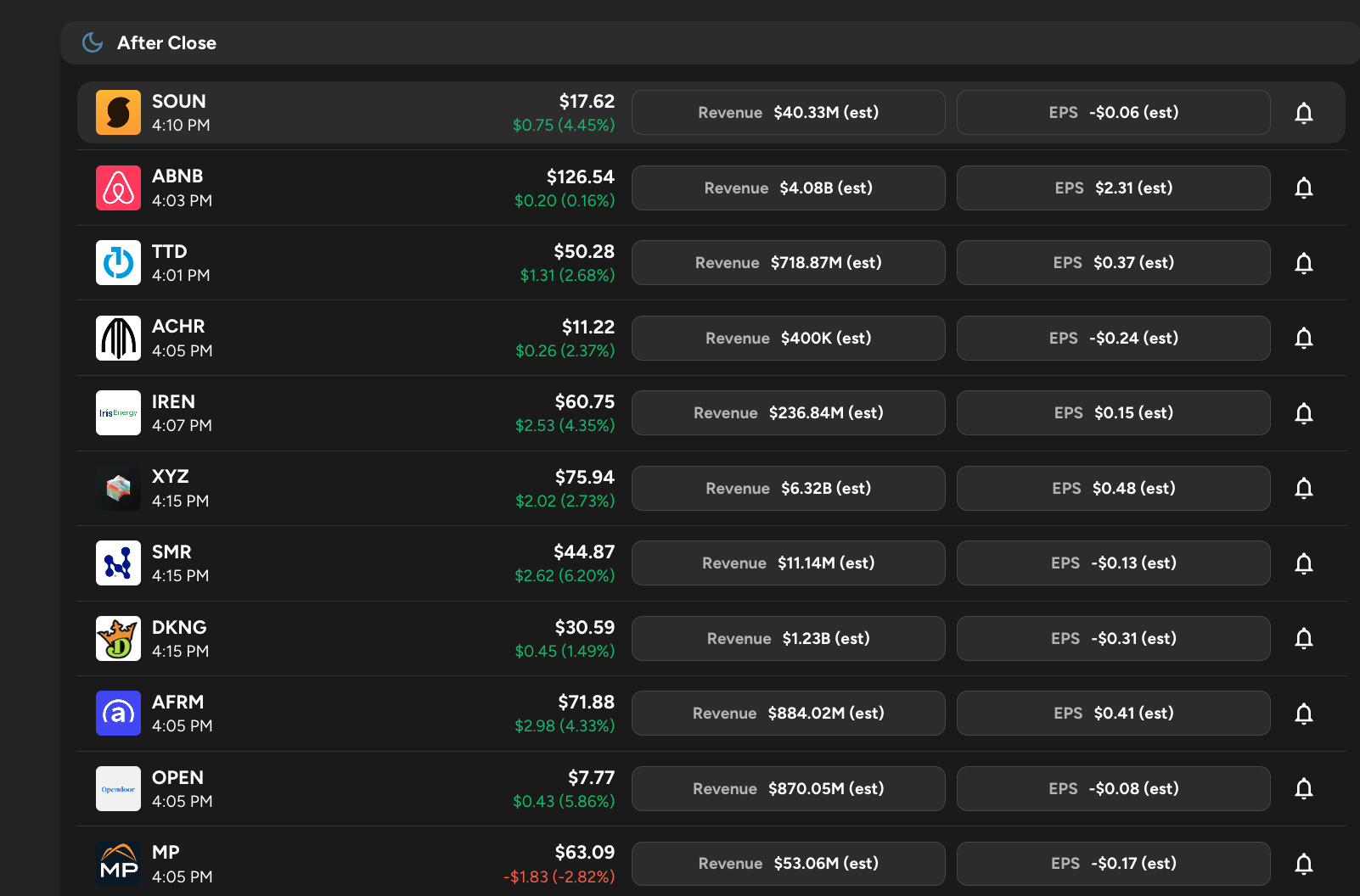Image resolution: width=1360 pixels, height=896 pixels.
Task: Click SOUN share price $17.62
Action: (587, 101)
